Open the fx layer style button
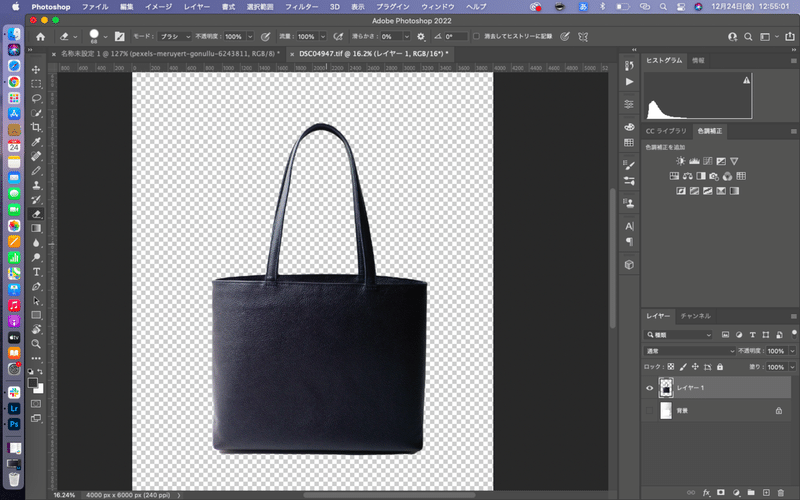This screenshot has width=800, height=500. click(705, 493)
